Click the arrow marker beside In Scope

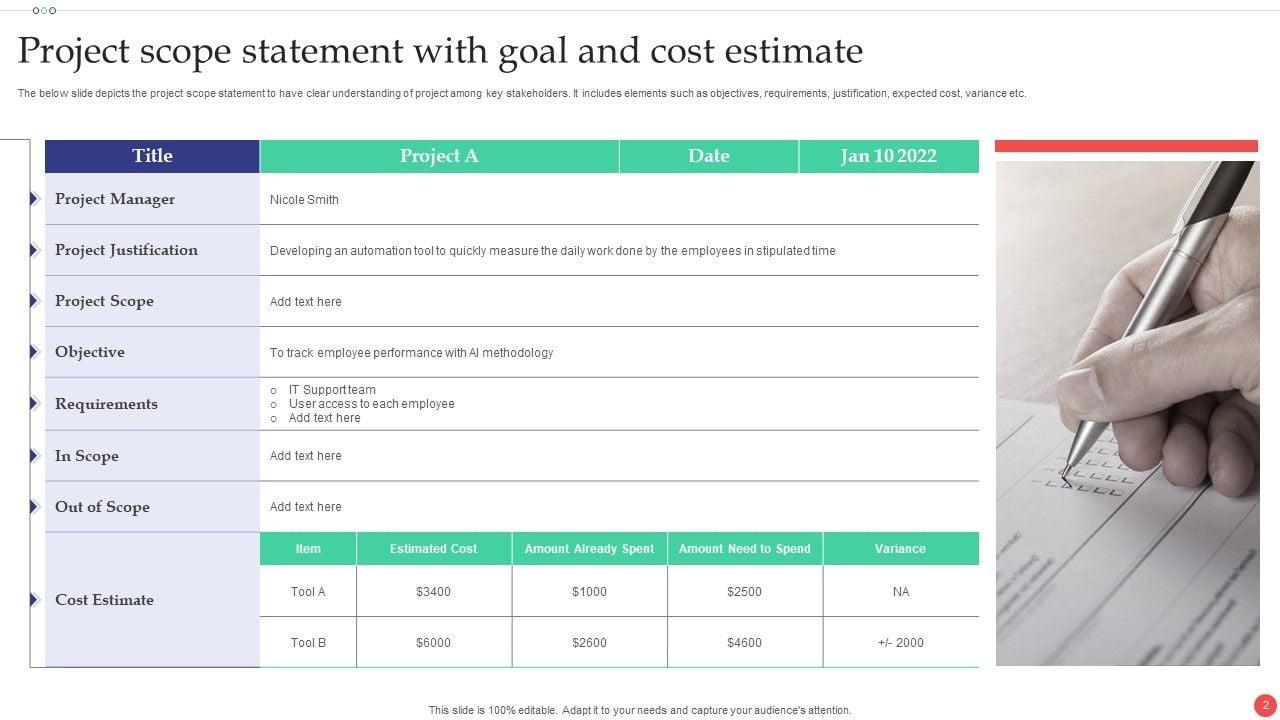[34, 456]
